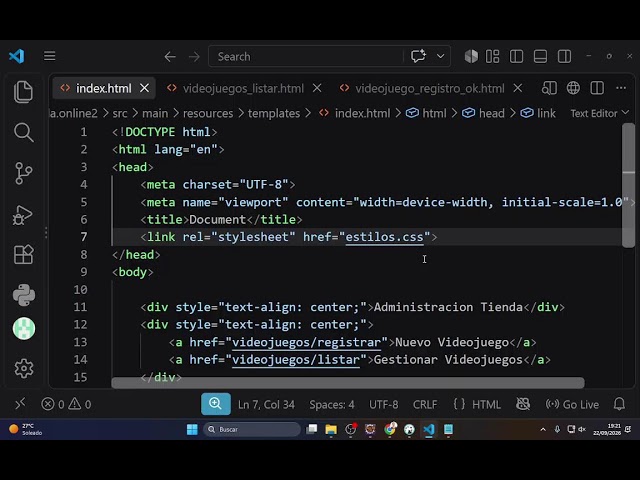Open Customize Layout icon
Screen dimensions: 640x480
click(x=493, y=56)
